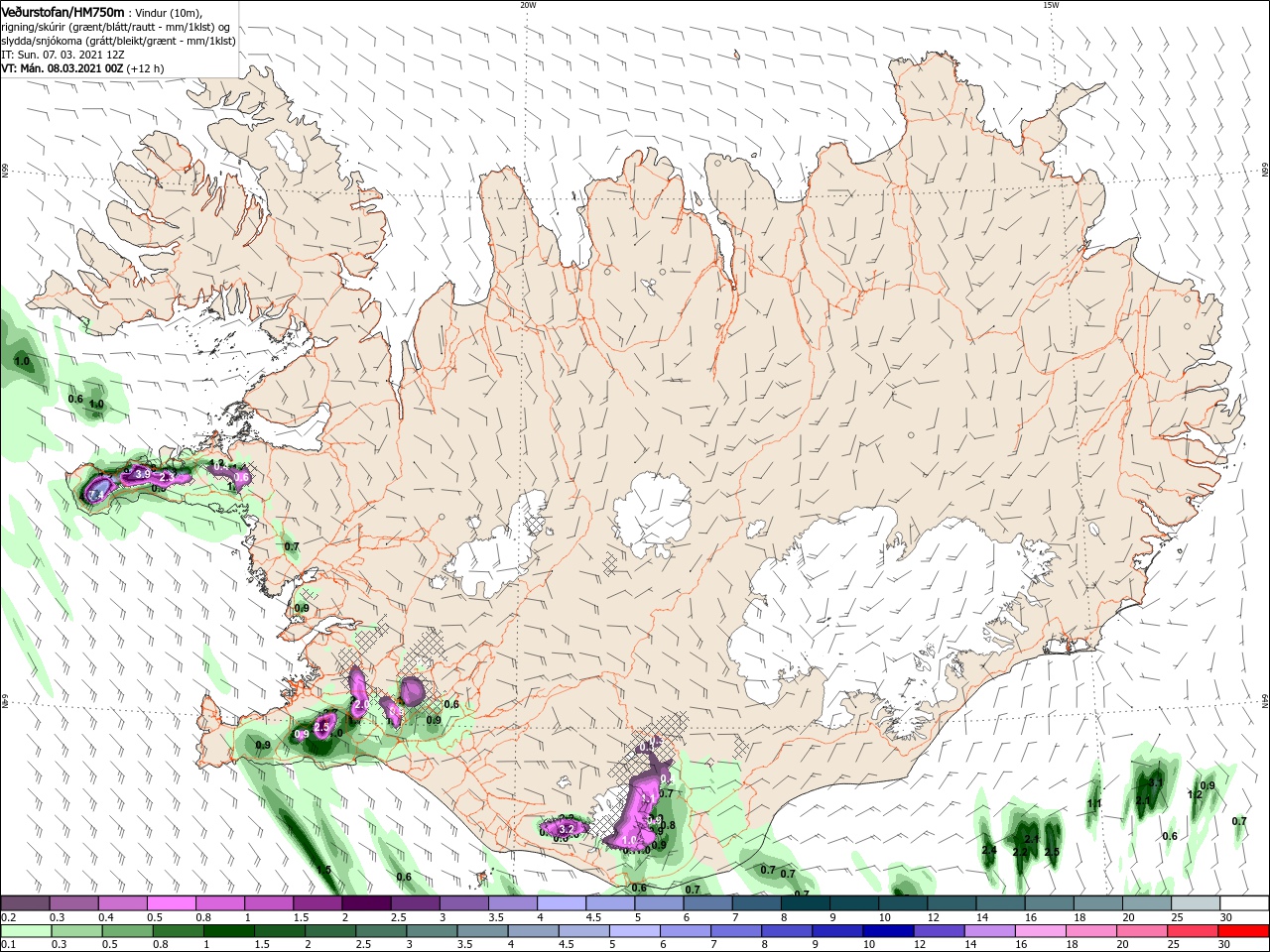This screenshot has width=1270, height=952.
Task: Click the 12 label in the bottom legend row
Action: [x=920, y=945]
